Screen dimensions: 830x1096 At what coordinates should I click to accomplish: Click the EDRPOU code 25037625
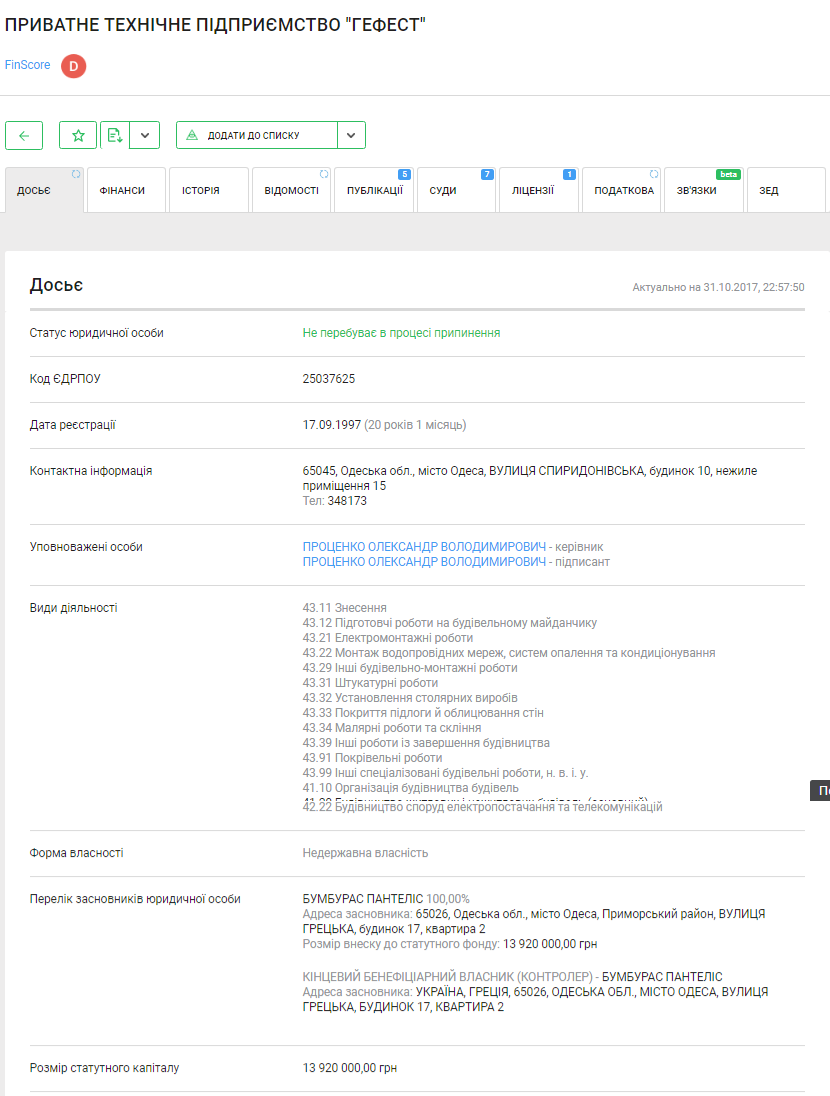click(329, 379)
